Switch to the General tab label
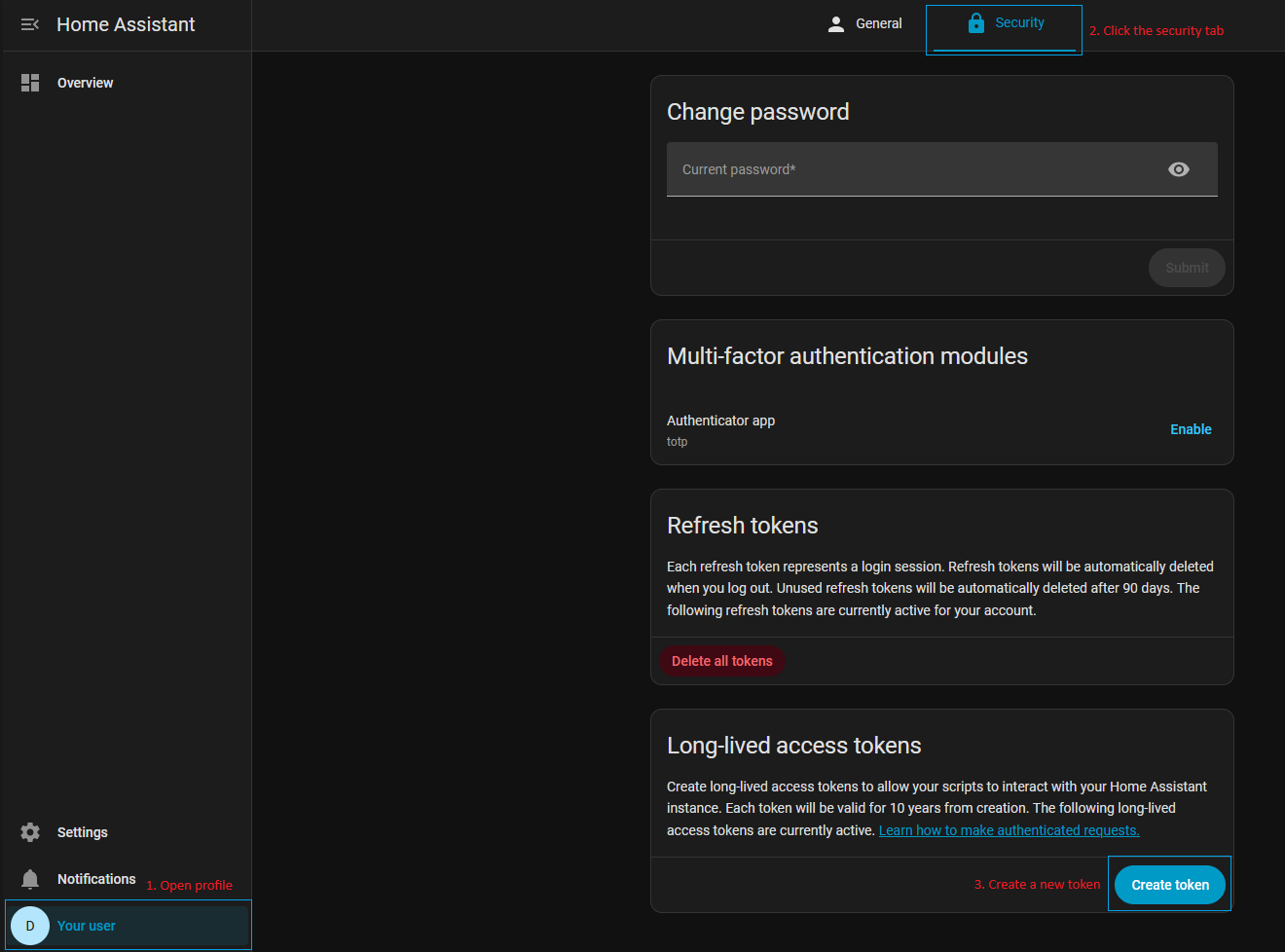 tap(879, 23)
